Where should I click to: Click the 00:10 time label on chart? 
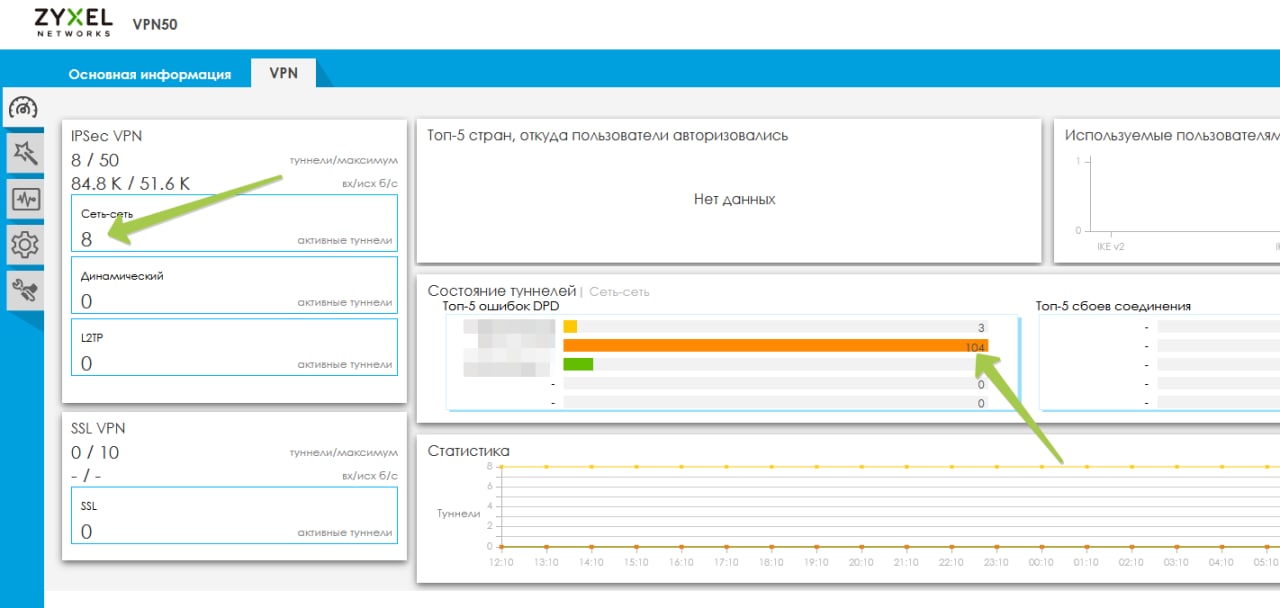point(1041,563)
